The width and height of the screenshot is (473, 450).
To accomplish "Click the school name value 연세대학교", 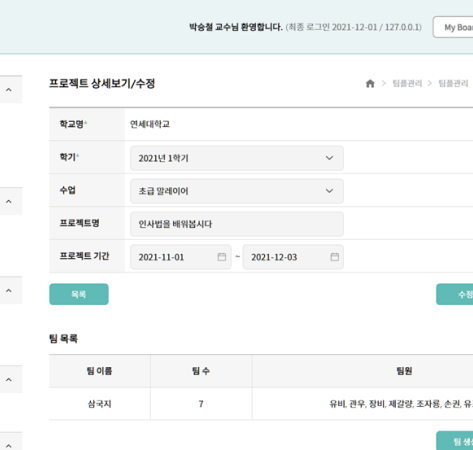I will point(150,124).
